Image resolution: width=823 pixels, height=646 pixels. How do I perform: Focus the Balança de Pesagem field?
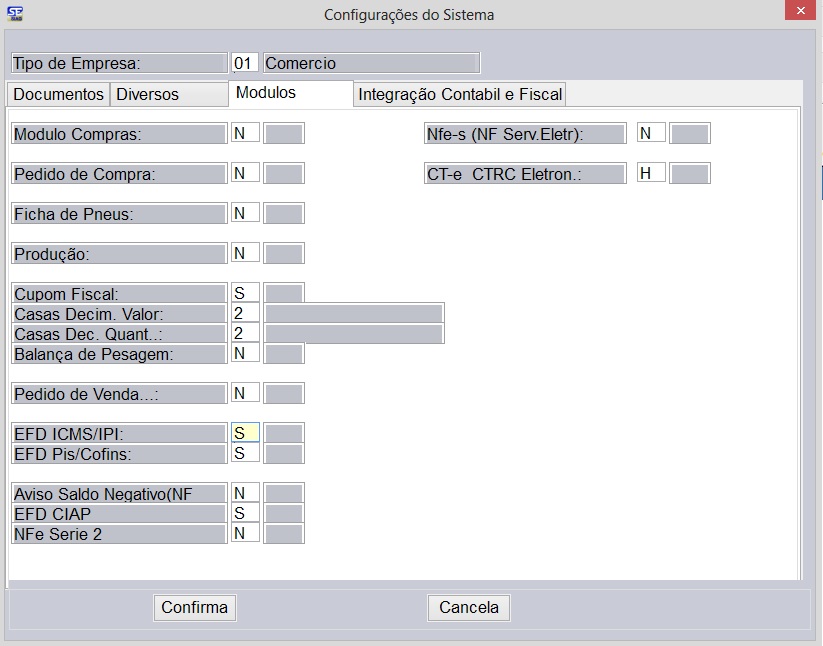click(245, 353)
